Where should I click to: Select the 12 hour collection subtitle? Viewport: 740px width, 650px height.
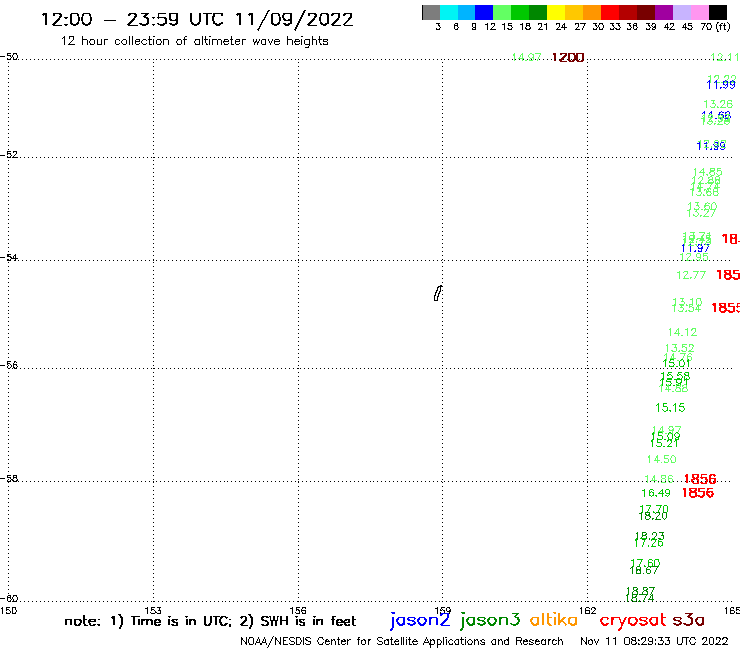pos(194,41)
